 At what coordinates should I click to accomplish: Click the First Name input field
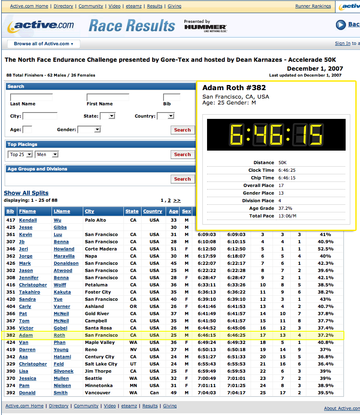(108, 97)
